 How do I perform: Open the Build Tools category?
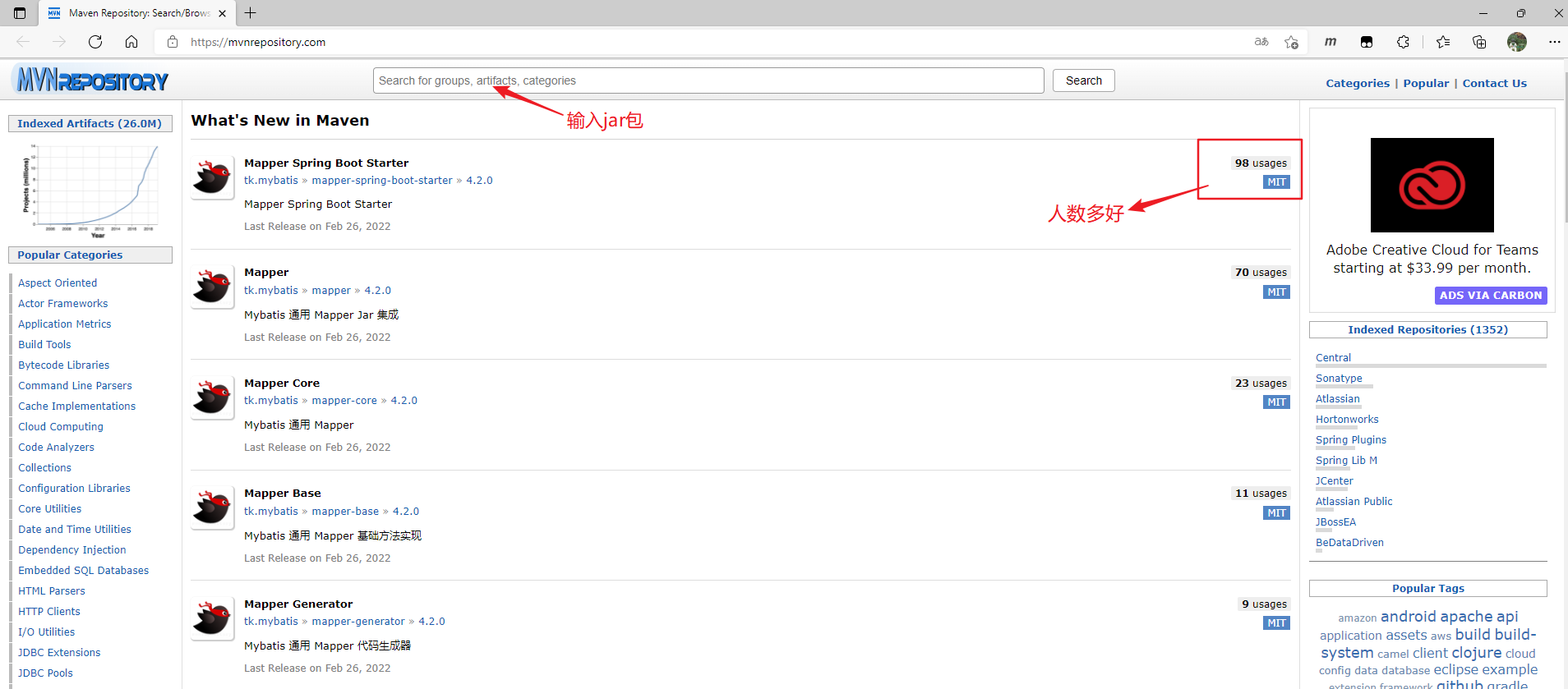click(44, 344)
